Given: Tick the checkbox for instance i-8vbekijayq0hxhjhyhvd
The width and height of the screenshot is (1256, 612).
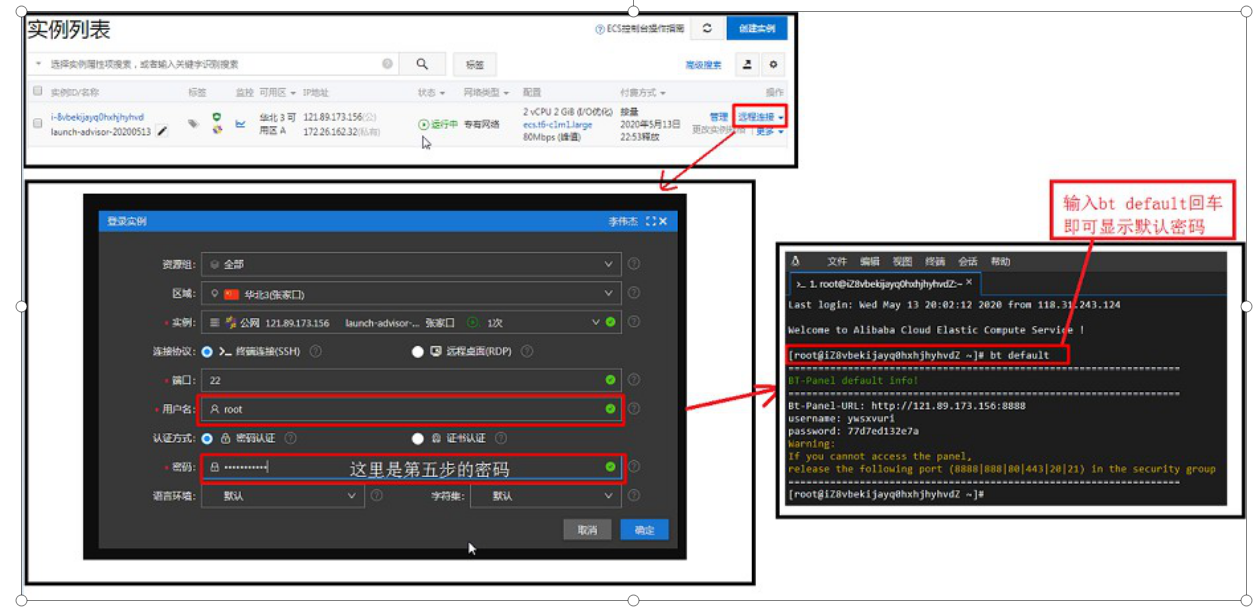Looking at the screenshot, I should coord(38,118).
